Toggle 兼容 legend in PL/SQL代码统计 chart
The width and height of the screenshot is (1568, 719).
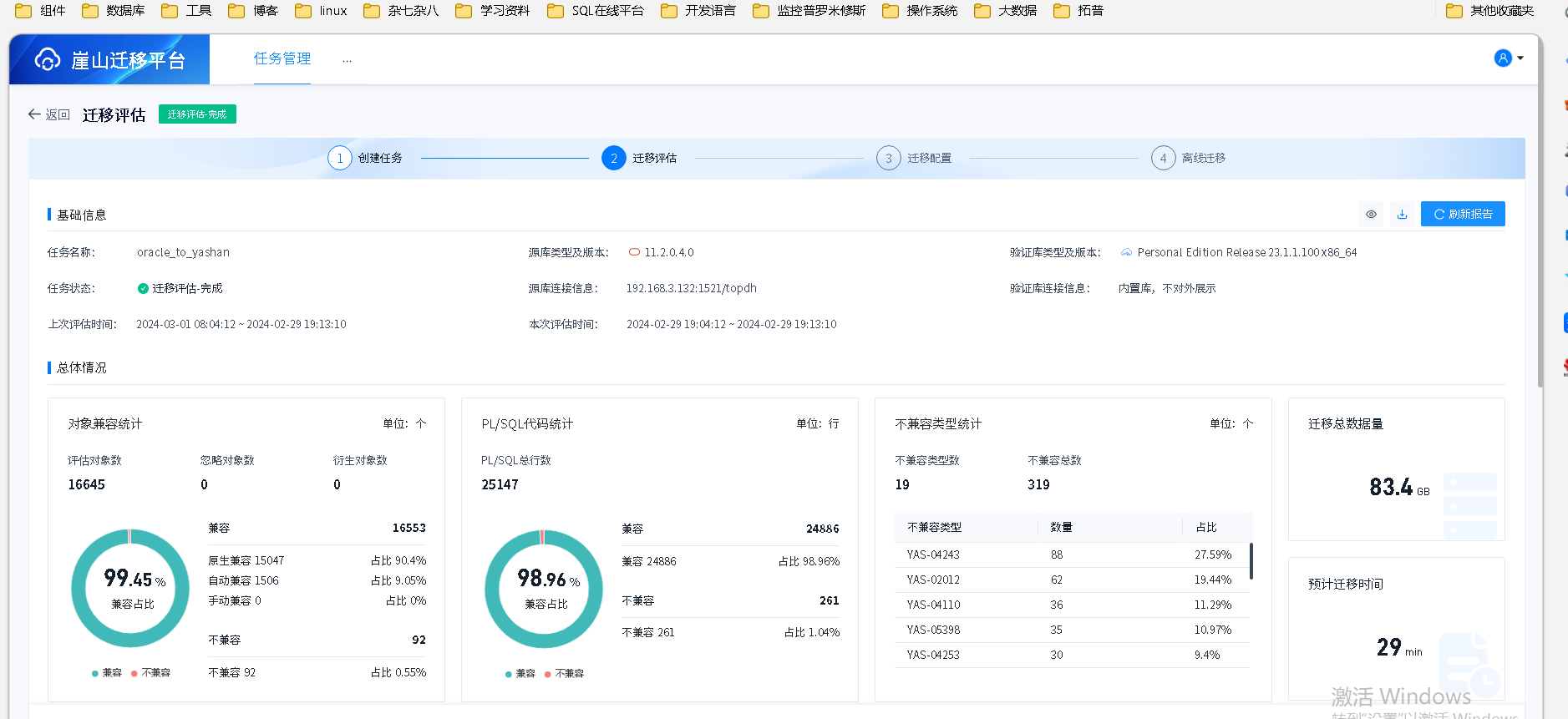point(520,674)
